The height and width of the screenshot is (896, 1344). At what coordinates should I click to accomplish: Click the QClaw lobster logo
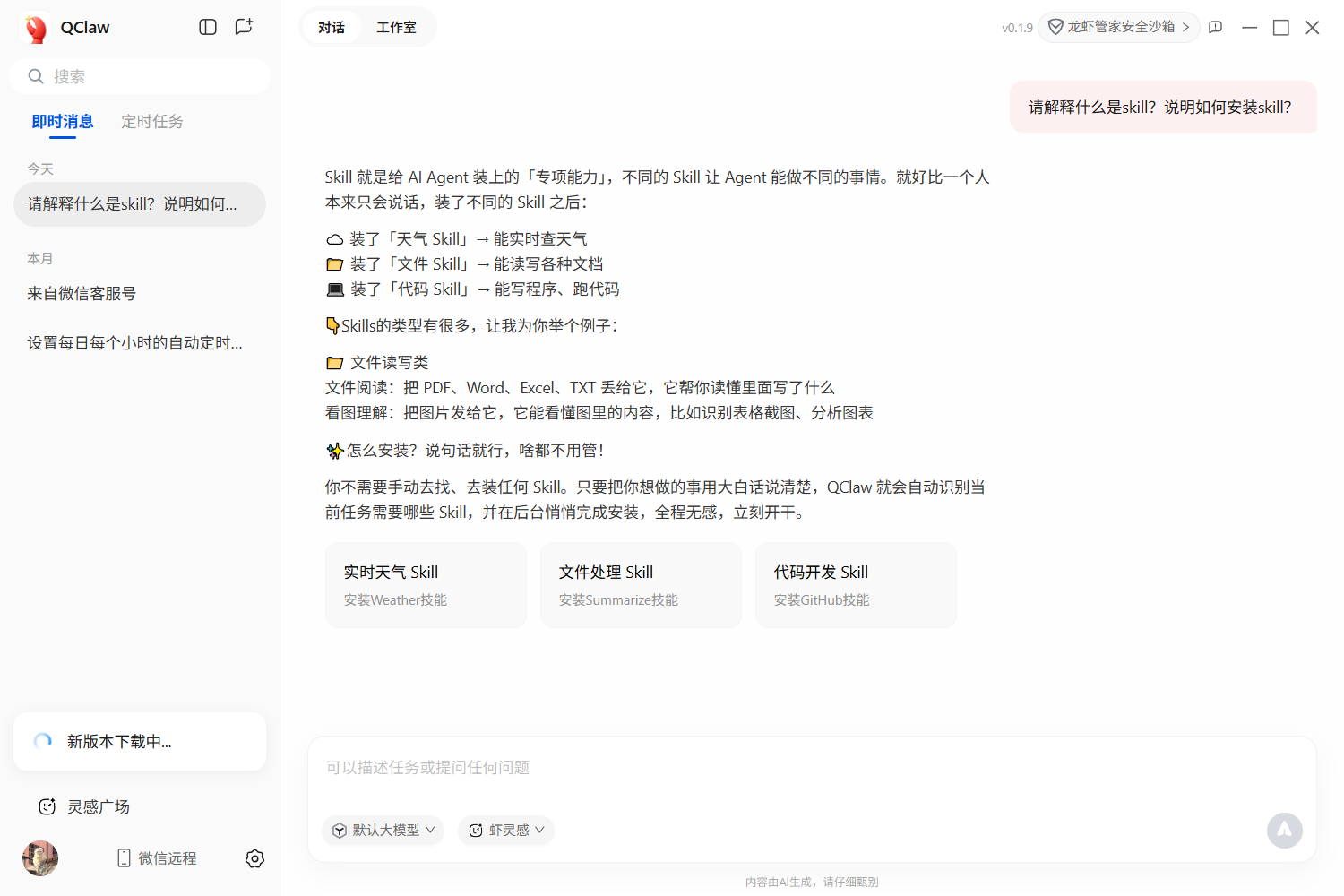pos(36,28)
